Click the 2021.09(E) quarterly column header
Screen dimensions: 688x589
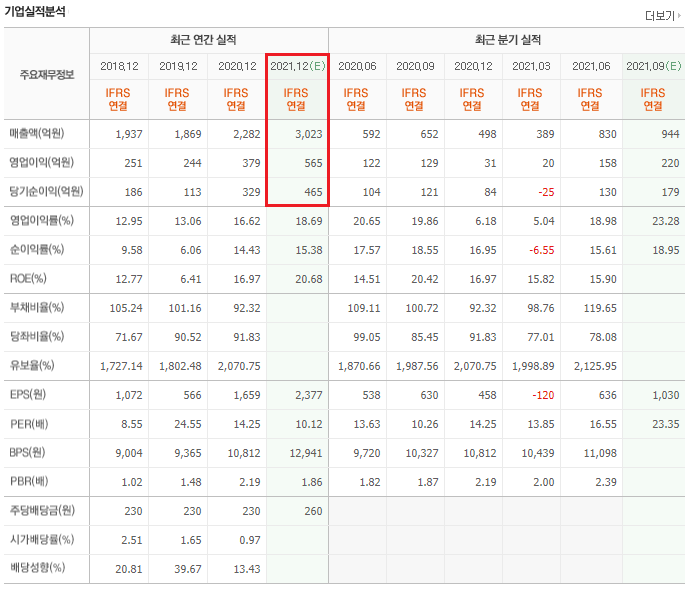click(653, 66)
